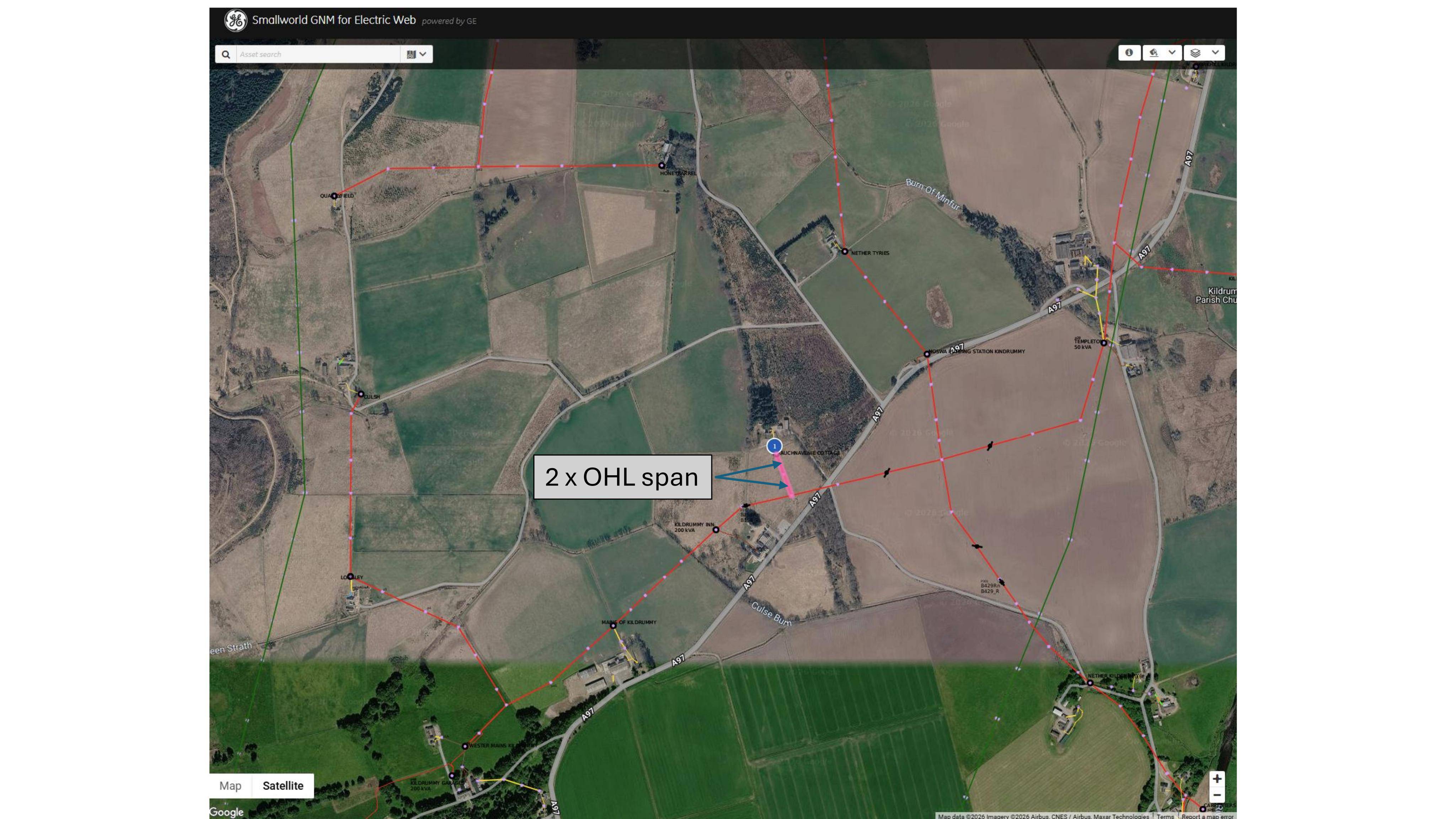This screenshot has width=1456, height=819.
Task: Click the QUARRYFIELD substation node
Action: (x=334, y=196)
